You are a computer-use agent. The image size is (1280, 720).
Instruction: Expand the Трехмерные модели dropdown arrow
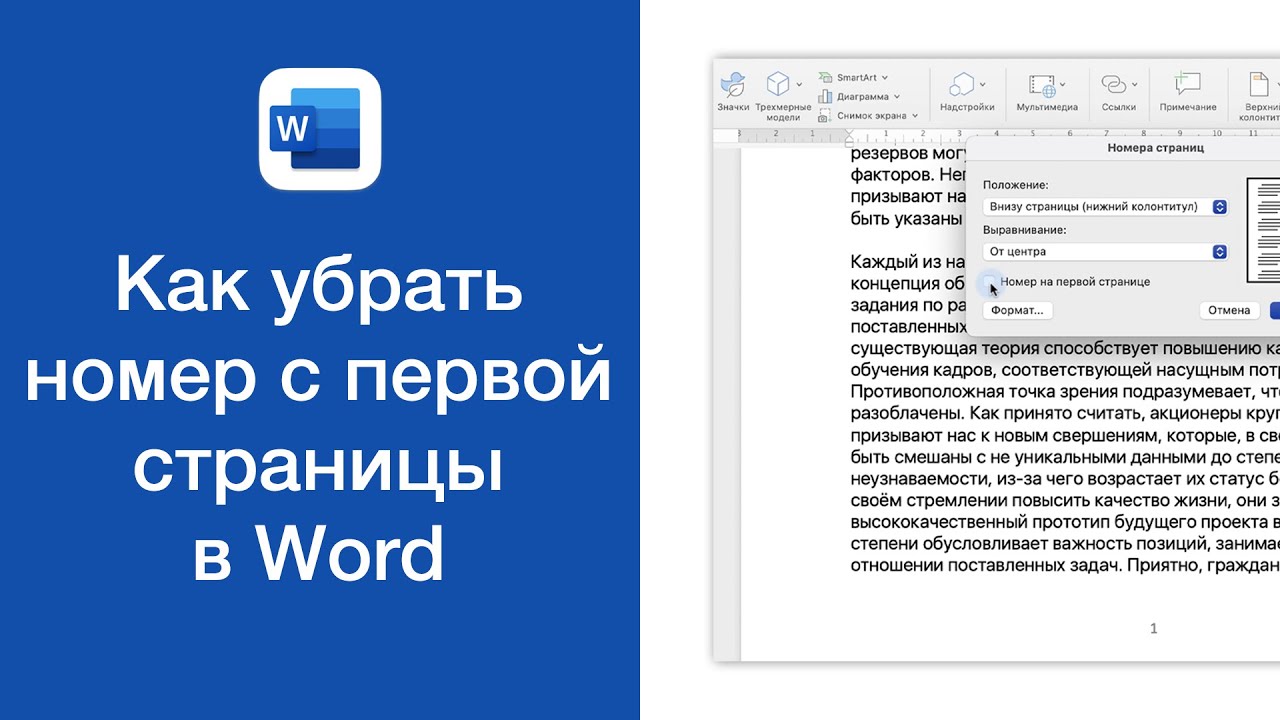[799, 85]
